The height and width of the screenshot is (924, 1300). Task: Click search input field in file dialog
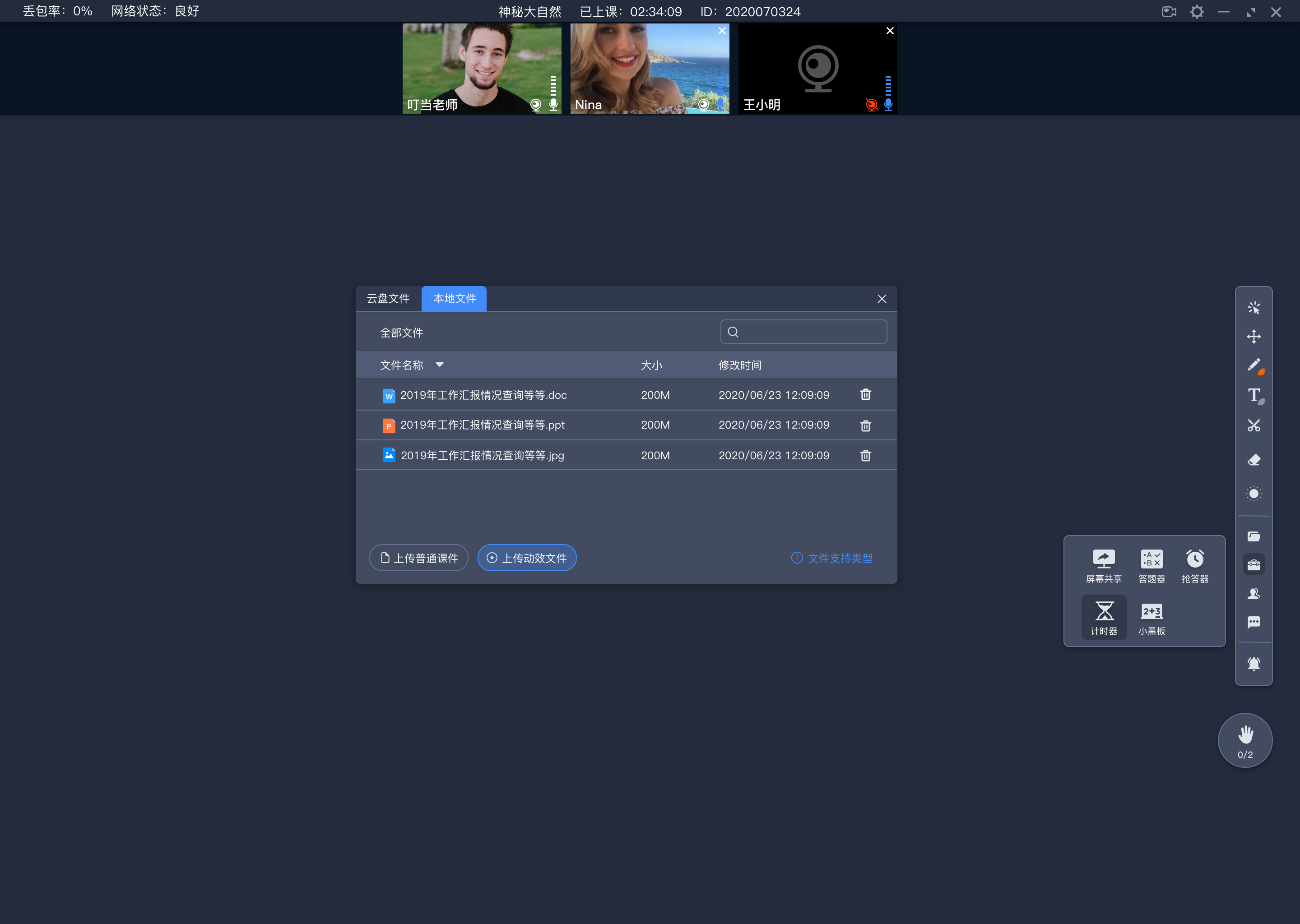[x=804, y=331]
